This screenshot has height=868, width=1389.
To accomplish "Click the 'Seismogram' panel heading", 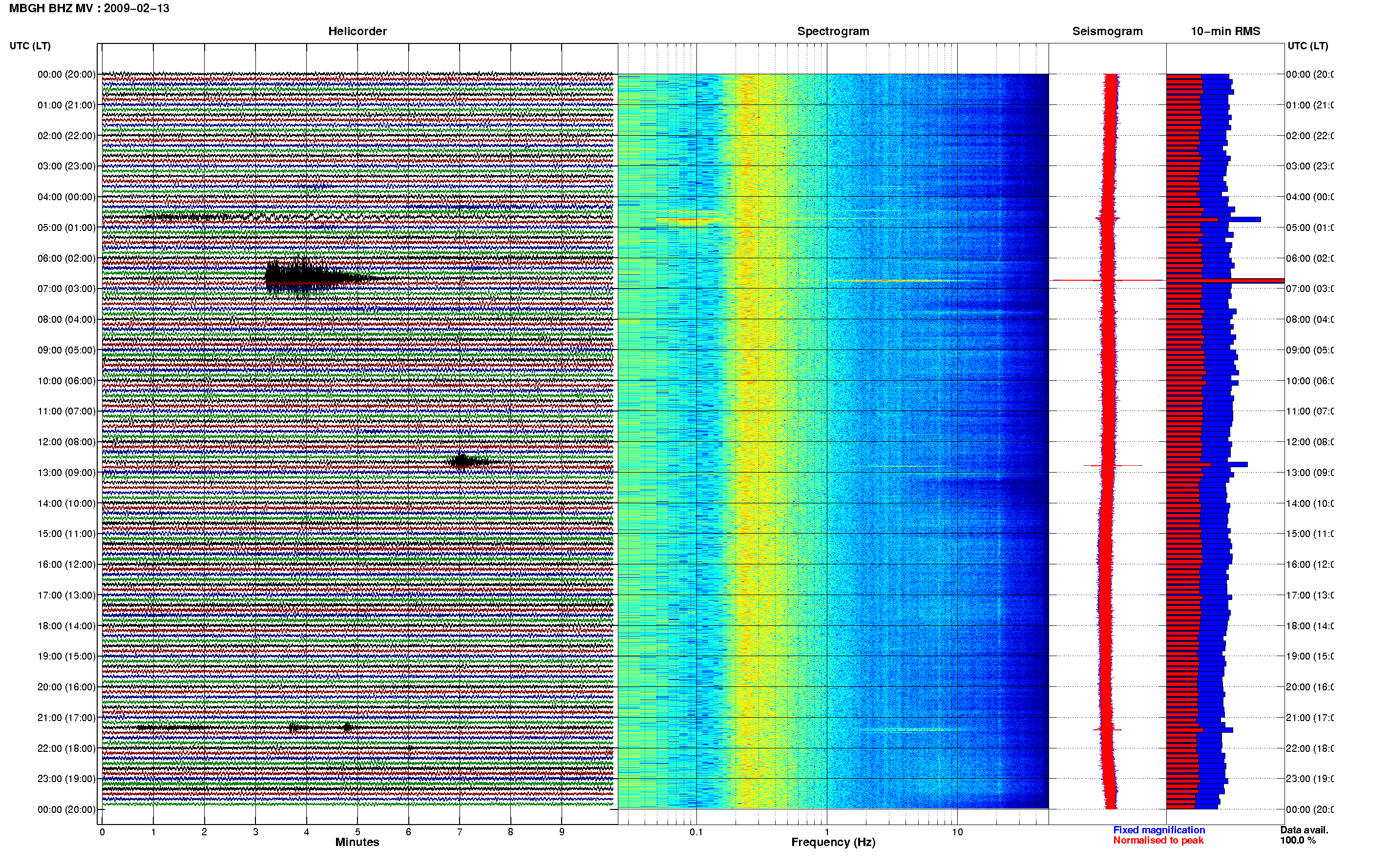I will [x=1107, y=31].
